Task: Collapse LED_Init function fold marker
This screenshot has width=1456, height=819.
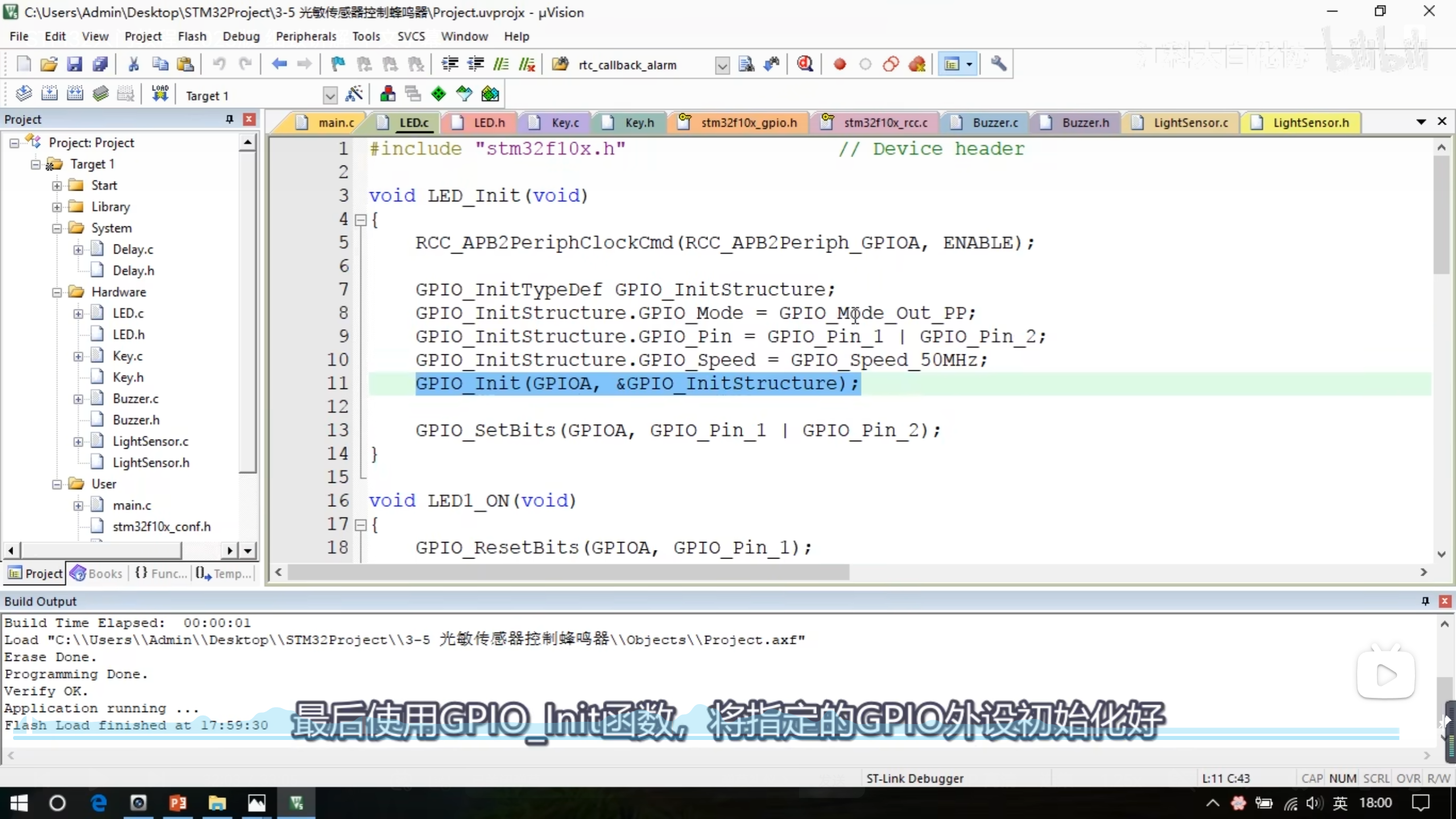Action: pyautogui.click(x=361, y=220)
